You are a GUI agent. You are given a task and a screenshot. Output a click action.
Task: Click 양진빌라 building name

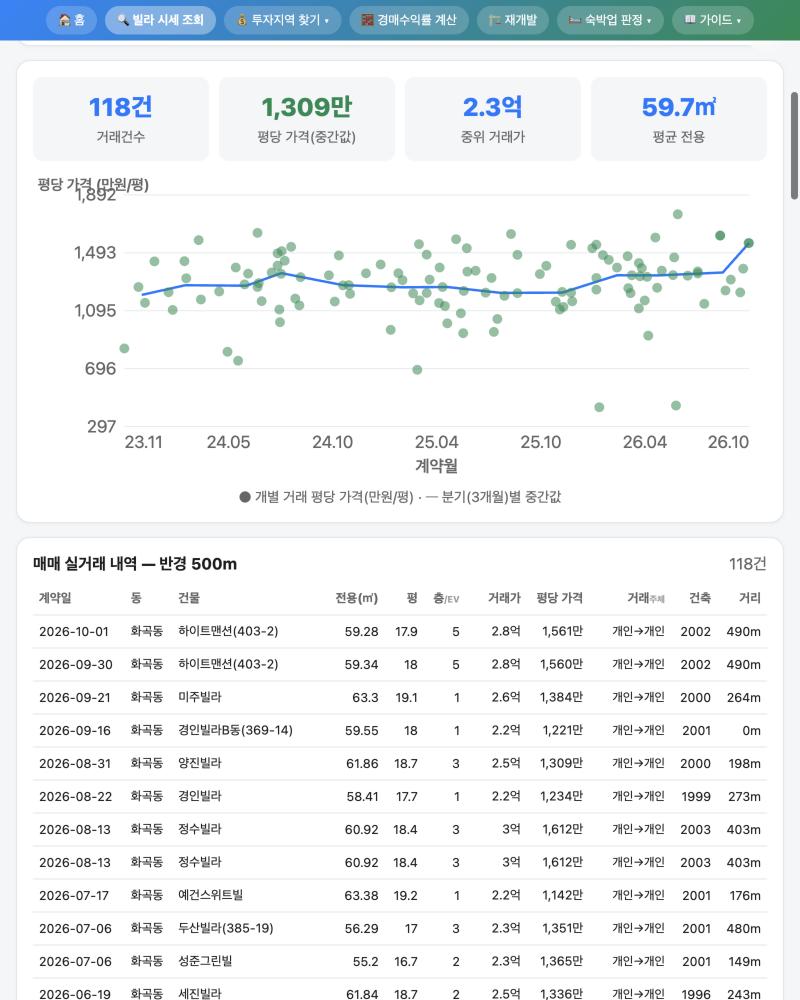click(x=200, y=763)
